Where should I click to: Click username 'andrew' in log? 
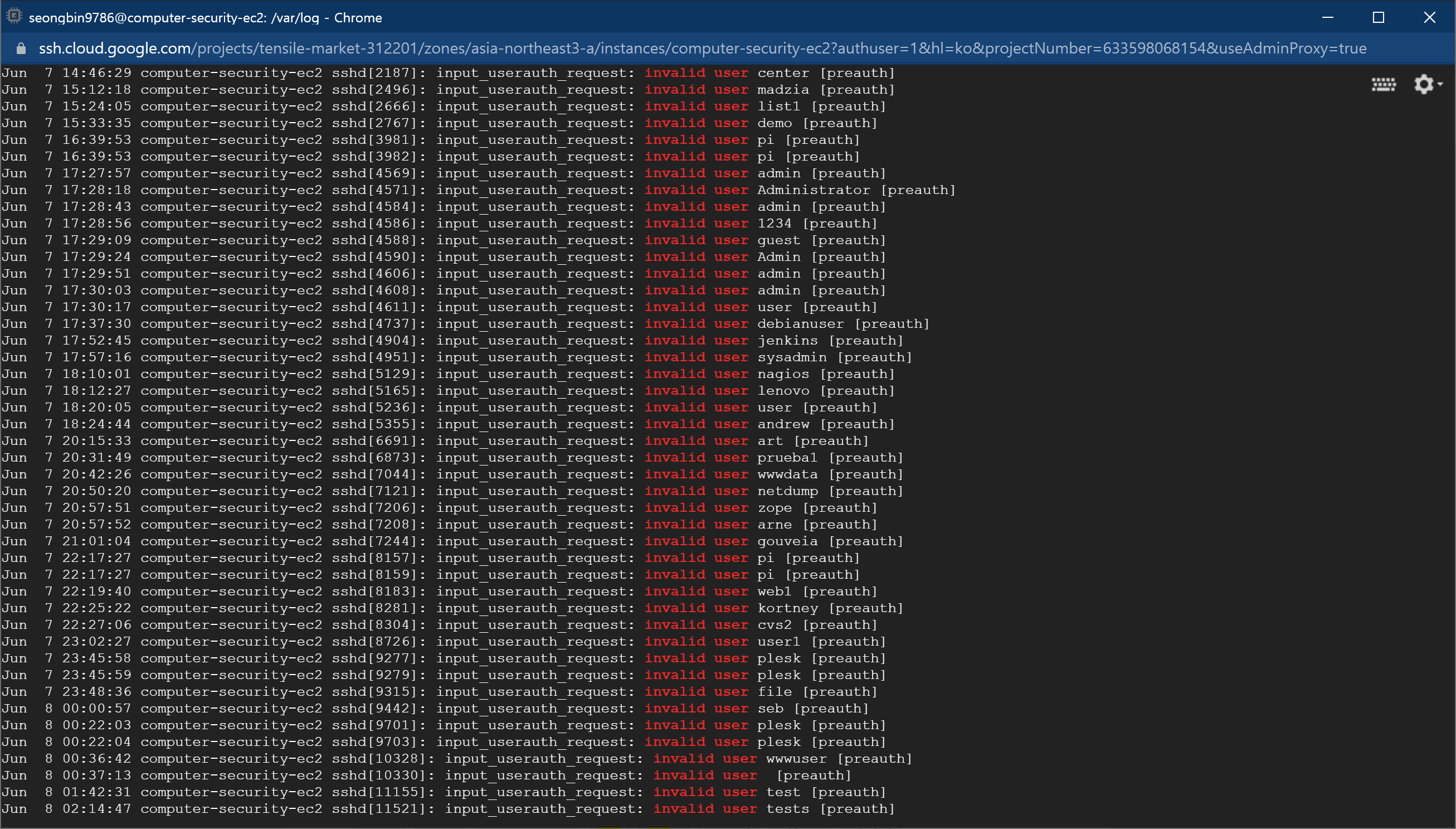pos(783,424)
